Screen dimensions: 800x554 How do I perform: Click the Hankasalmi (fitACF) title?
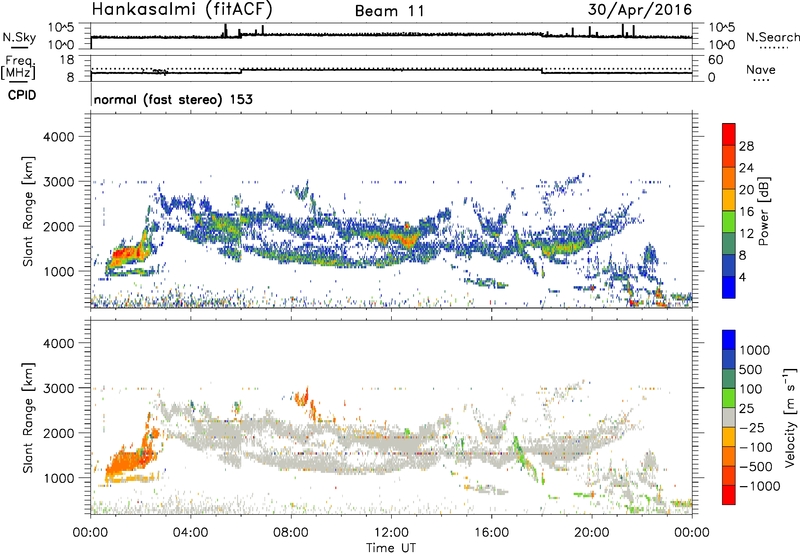coord(182,10)
